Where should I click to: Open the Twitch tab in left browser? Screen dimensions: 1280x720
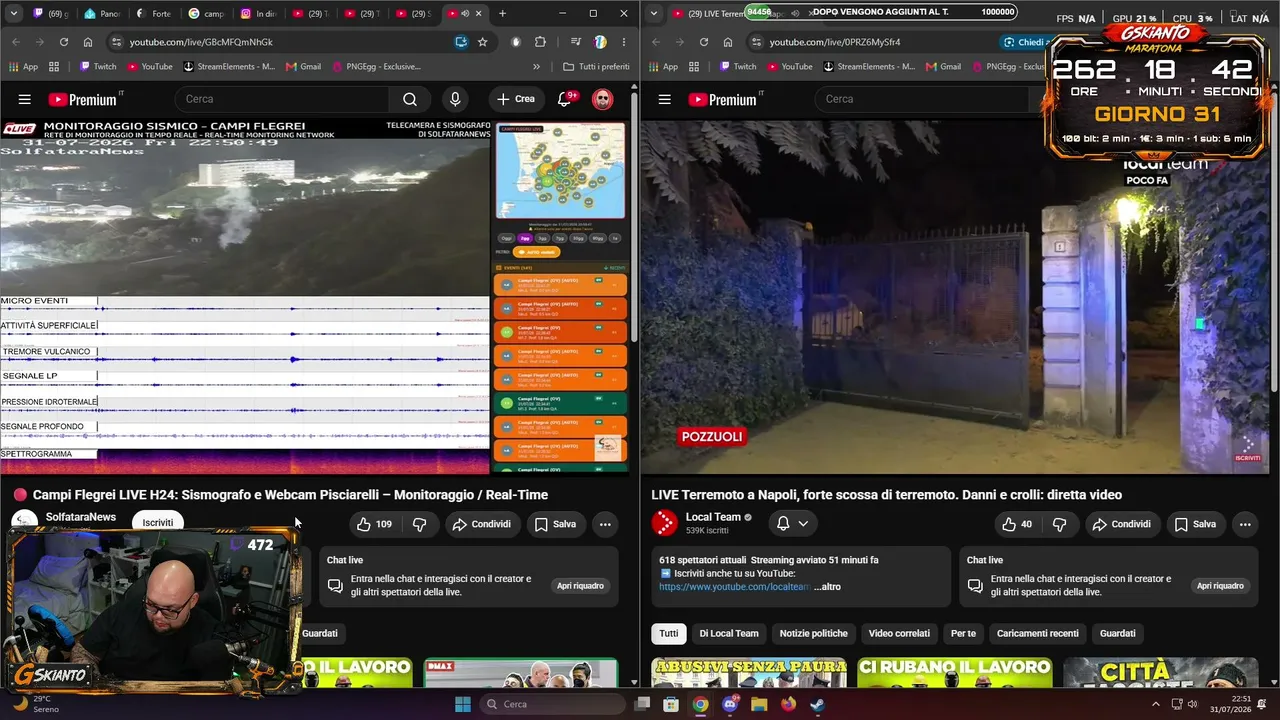(x=52, y=14)
